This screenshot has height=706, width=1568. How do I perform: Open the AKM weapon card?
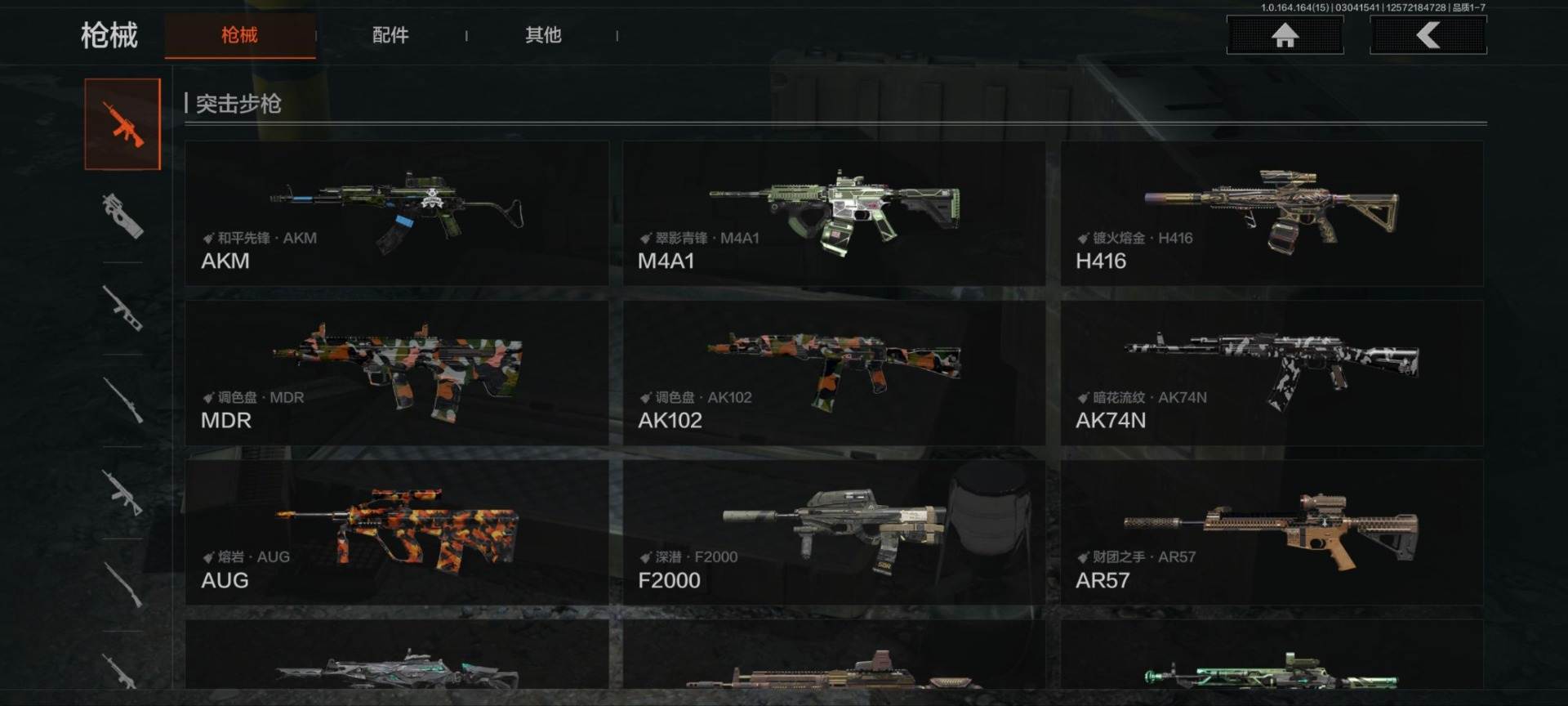click(397, 213)
